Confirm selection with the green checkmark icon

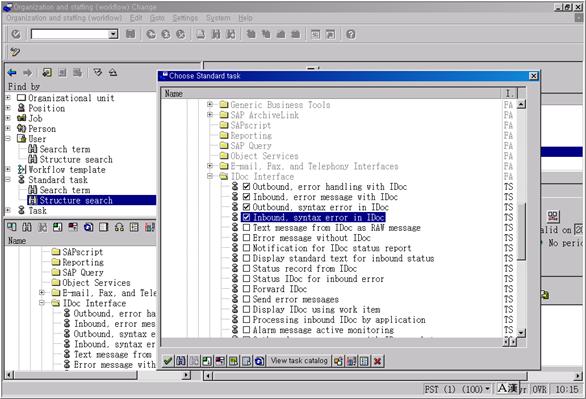point(168,361)
